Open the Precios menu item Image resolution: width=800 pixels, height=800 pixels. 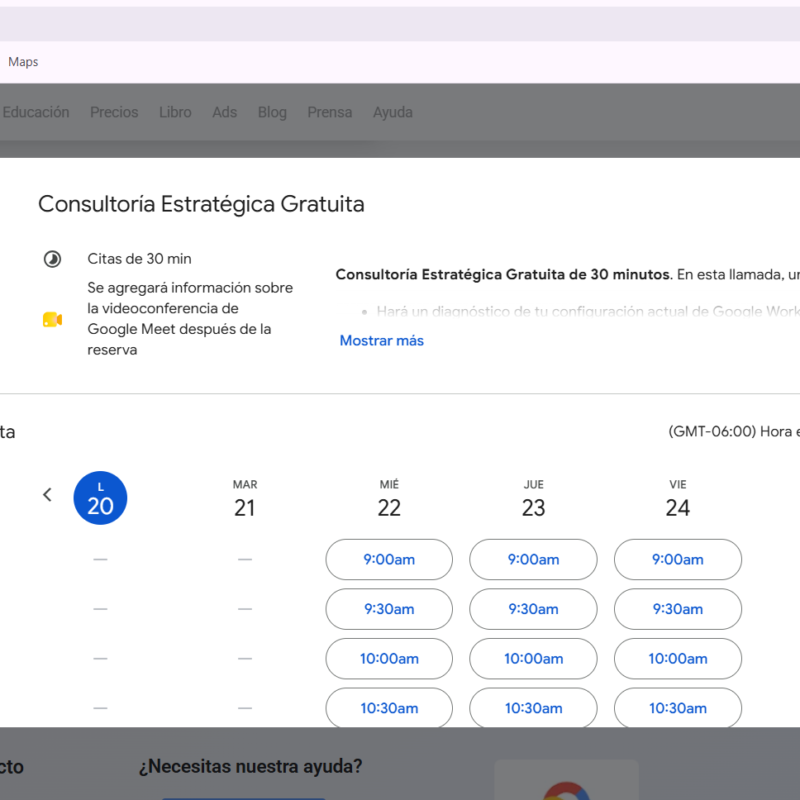pyautogui.click(x=114, y=112)
